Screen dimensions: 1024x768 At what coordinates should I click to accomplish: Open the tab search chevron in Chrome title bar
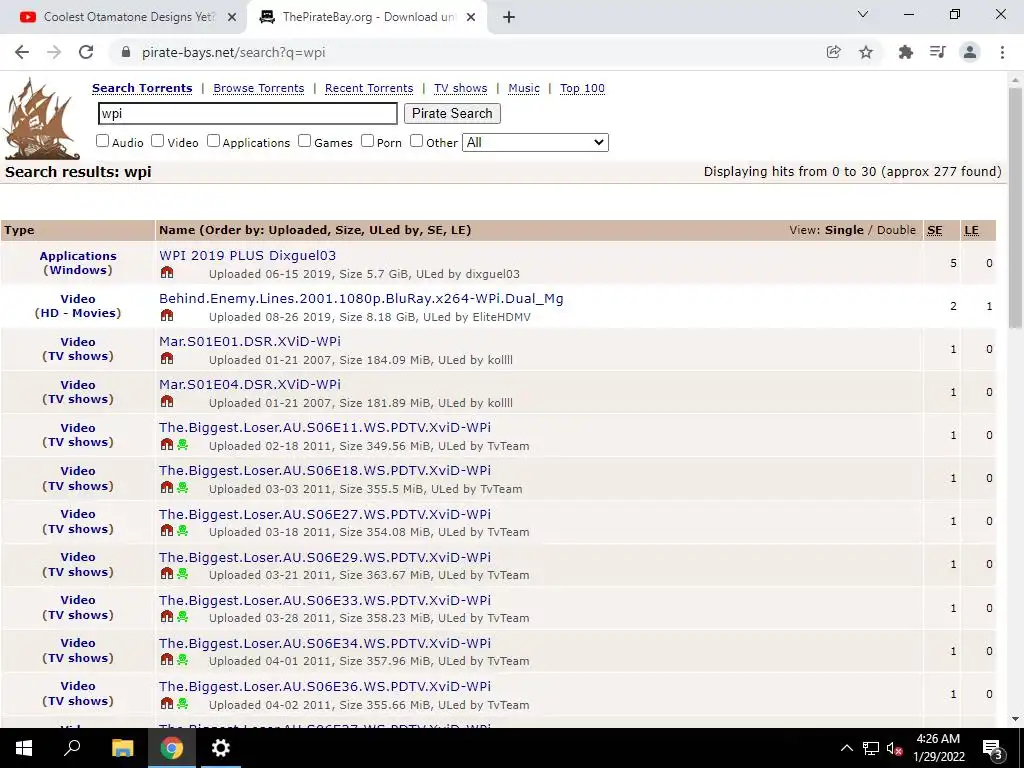click(863, 14)
